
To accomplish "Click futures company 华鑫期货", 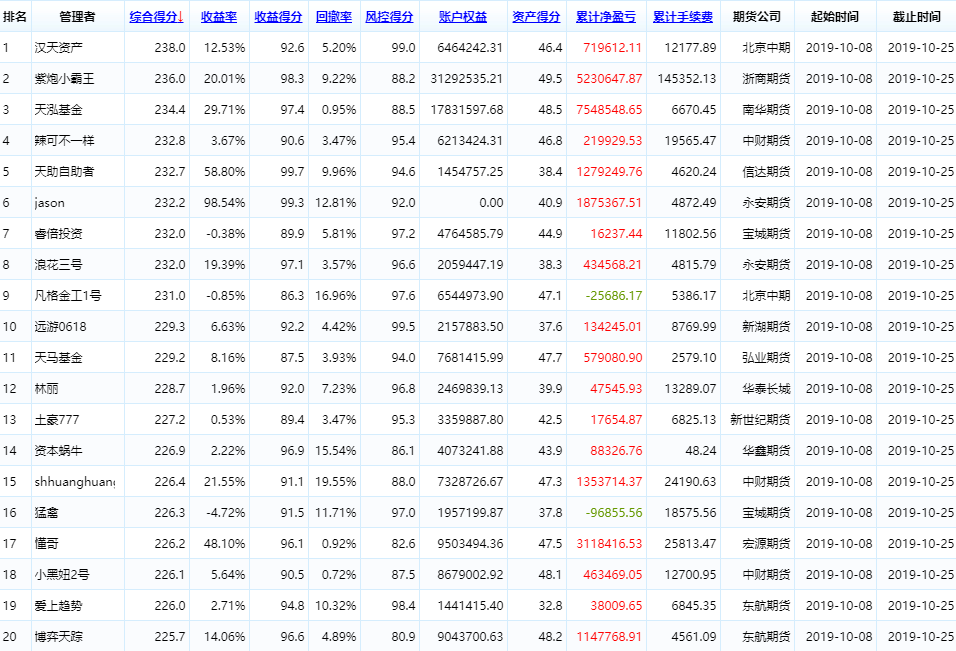I will [x=766, y=451].
